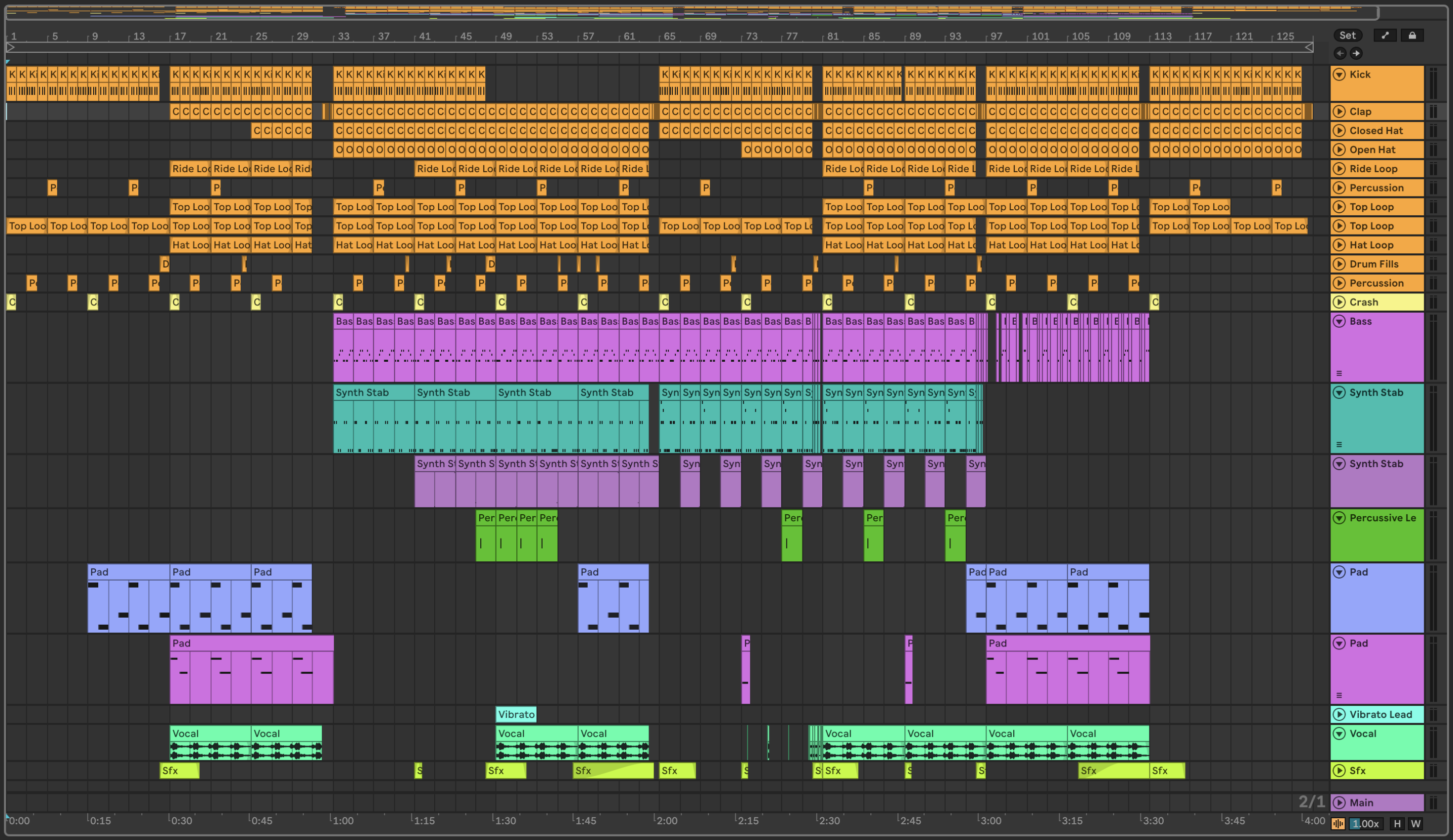Viewport: 1453px width, 840px height.
Task: Jump to previous locator arrow
Action: click(1340, 53)
